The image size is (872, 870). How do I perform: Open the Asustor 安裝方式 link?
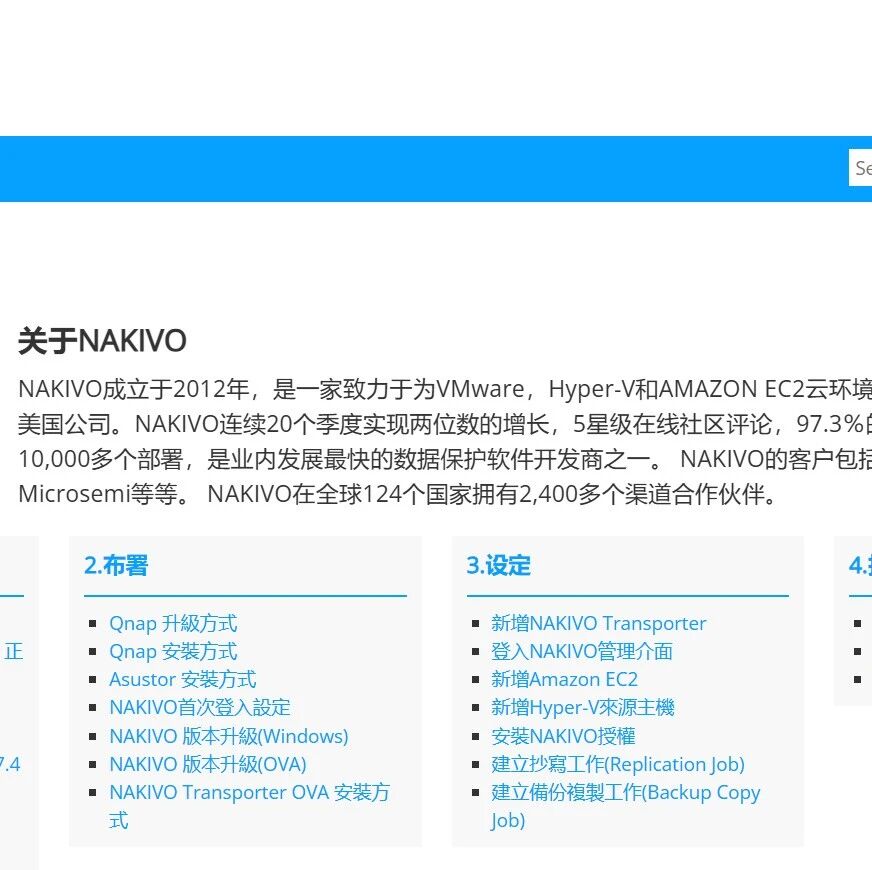point(182,679)
